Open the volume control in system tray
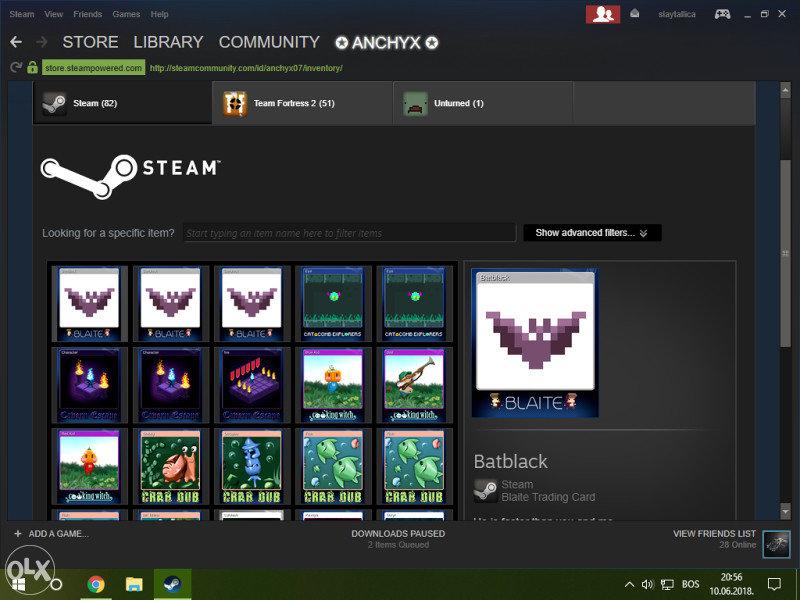 pos(647,585)
